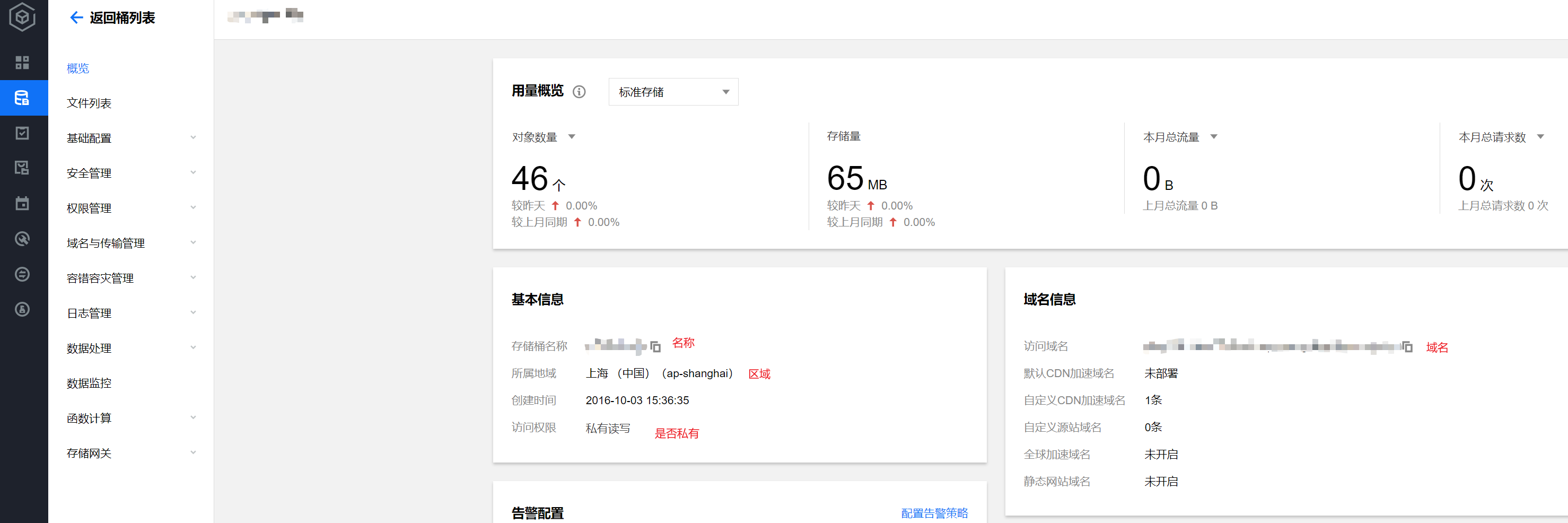The width and height of the screenshot is (1568, 523).
Task: Expand the 基础配置 menu section
Action: click(x=131, y=138)
